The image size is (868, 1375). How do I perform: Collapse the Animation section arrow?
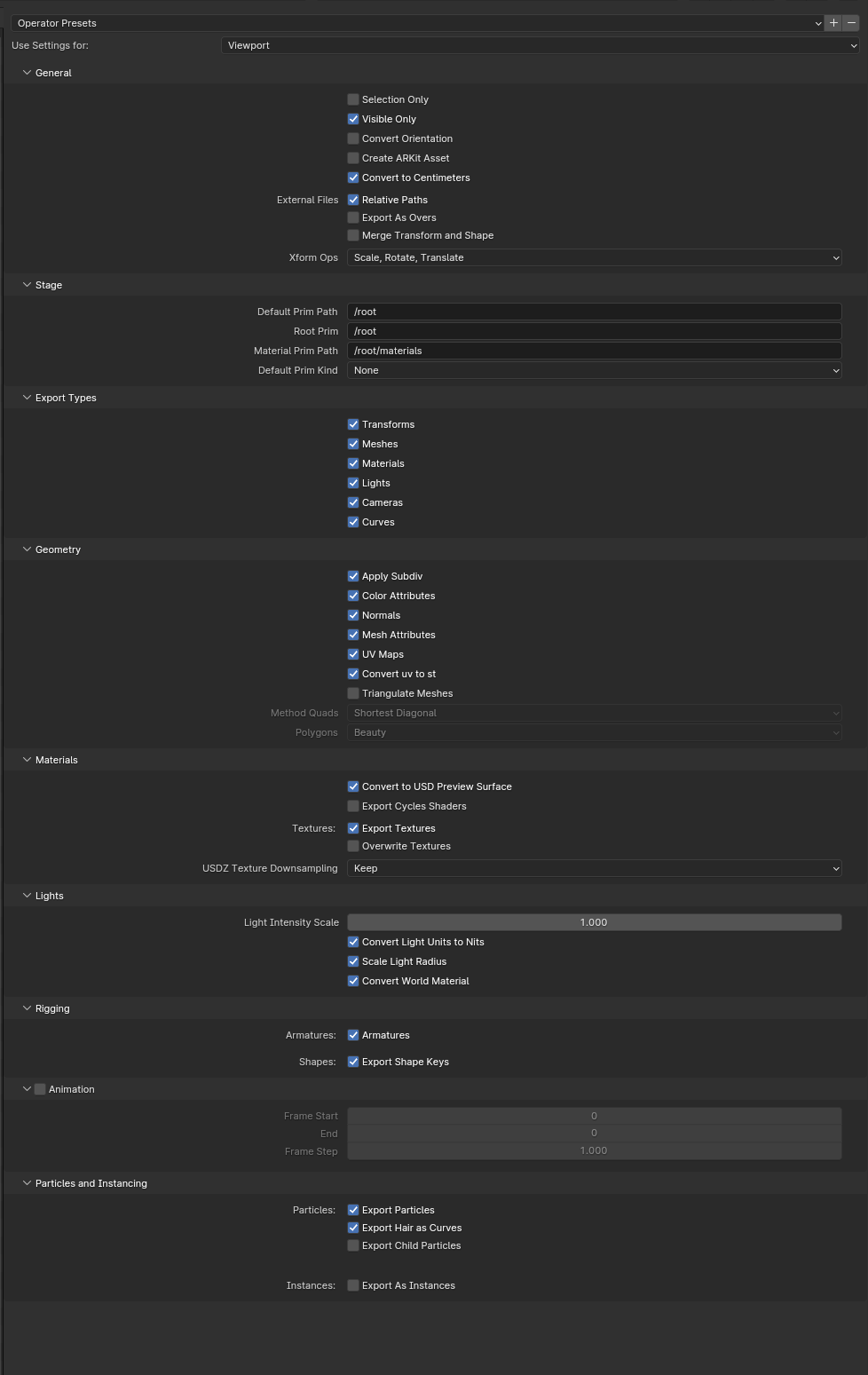27,1089
